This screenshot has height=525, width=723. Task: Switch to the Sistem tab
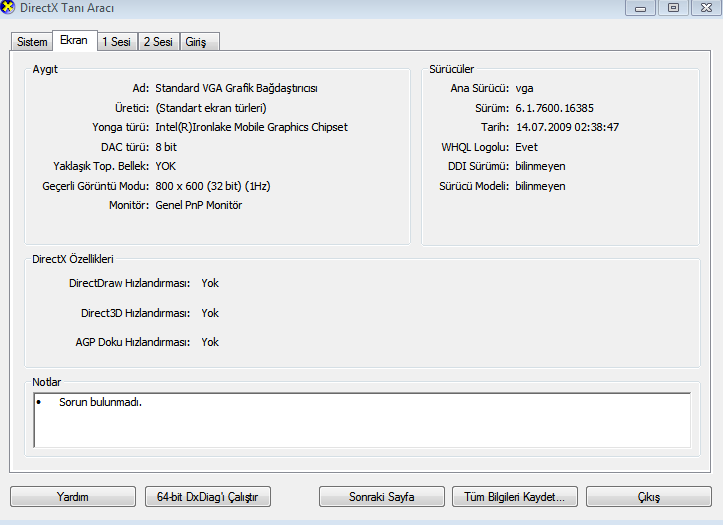tap(32, 42)
